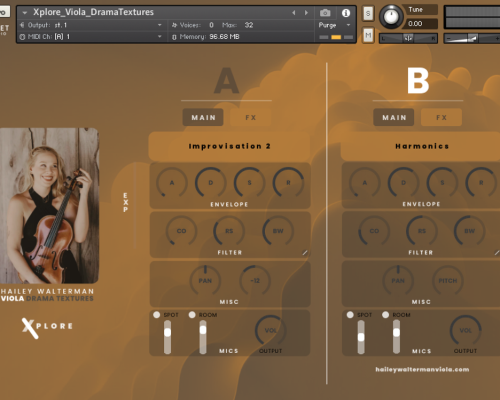Toggle the SPOT mic in layer A
This screenshot has width=500, height=400.
pos(156,315)
